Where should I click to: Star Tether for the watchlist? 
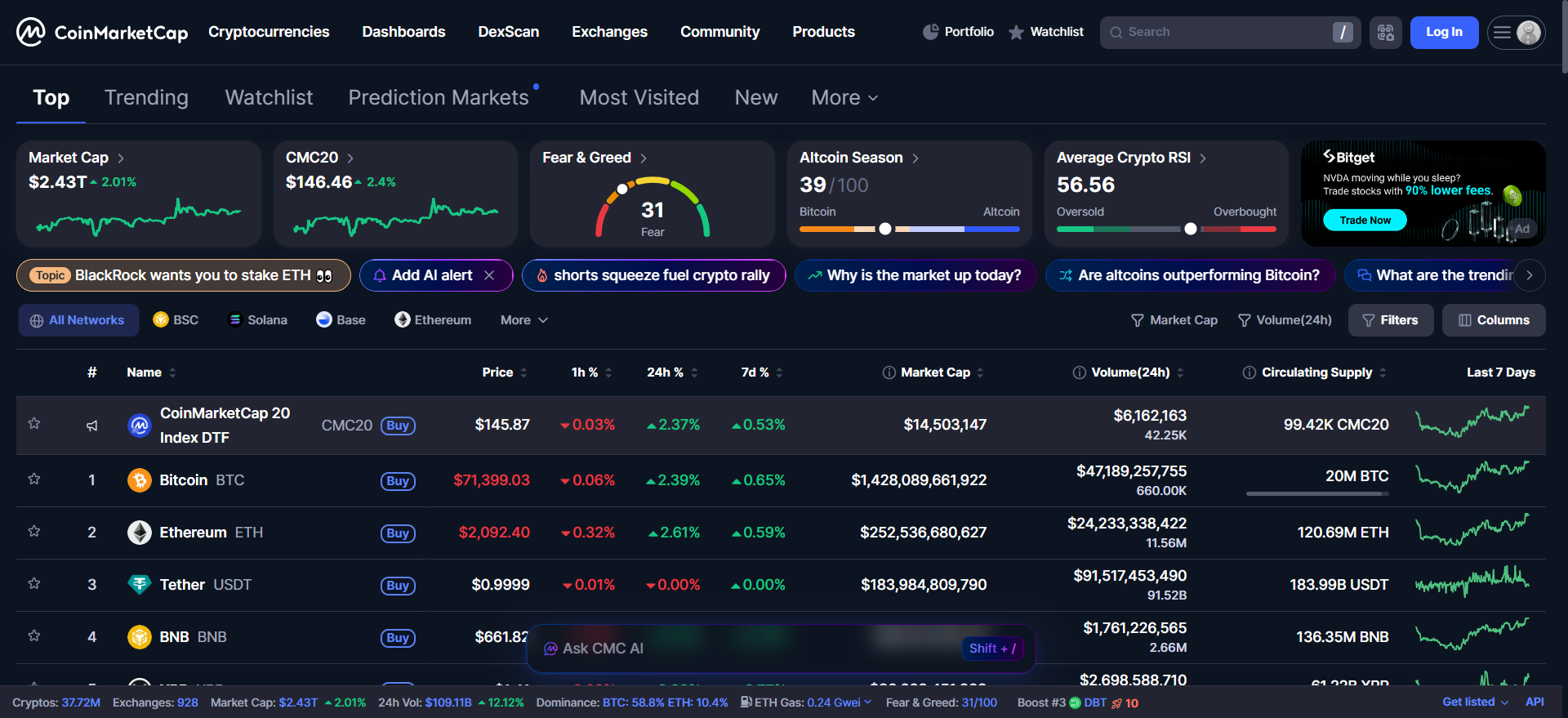[34, 583]
